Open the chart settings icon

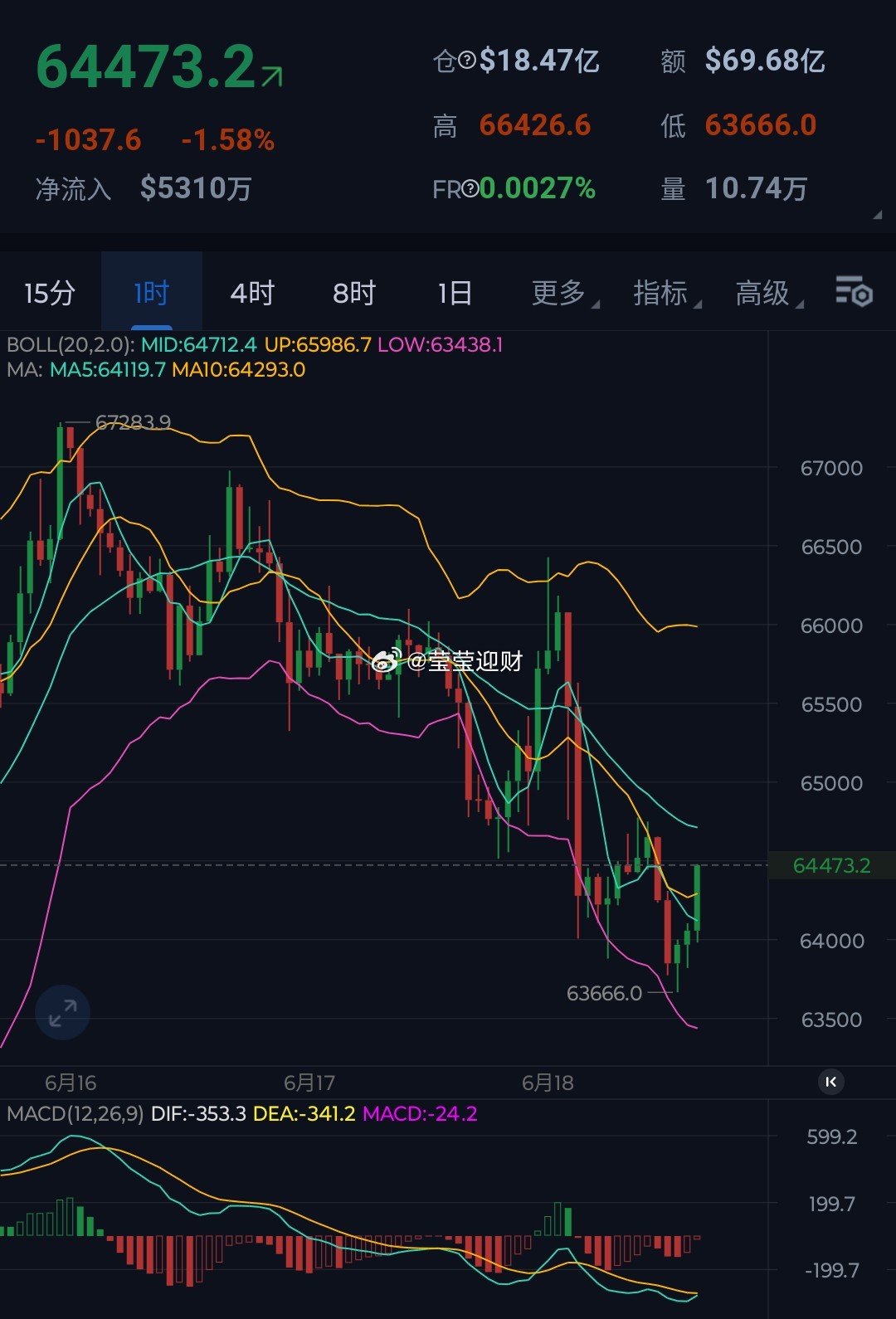coord(854,291)
